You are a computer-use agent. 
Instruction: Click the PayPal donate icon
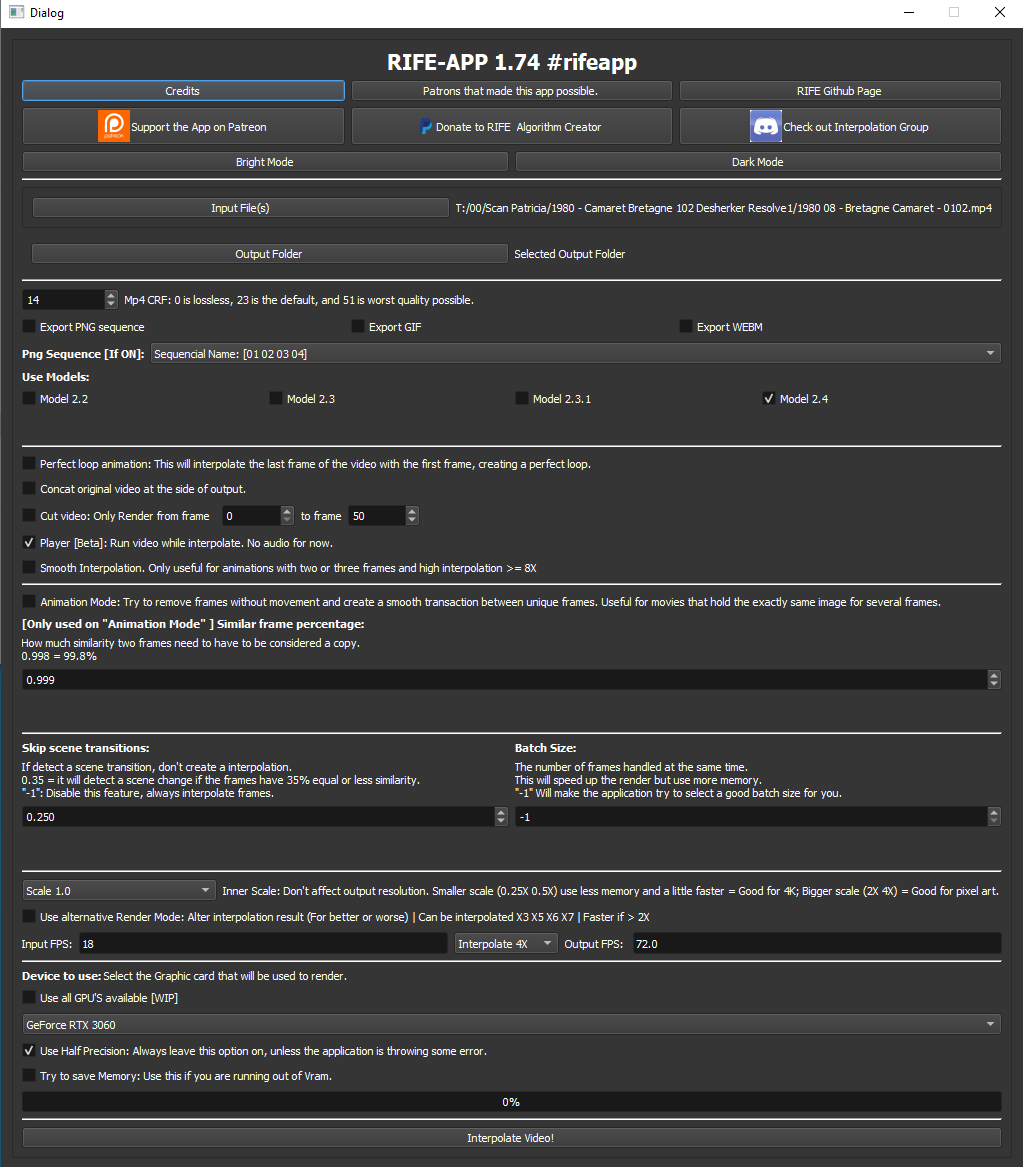coord(425,127)
